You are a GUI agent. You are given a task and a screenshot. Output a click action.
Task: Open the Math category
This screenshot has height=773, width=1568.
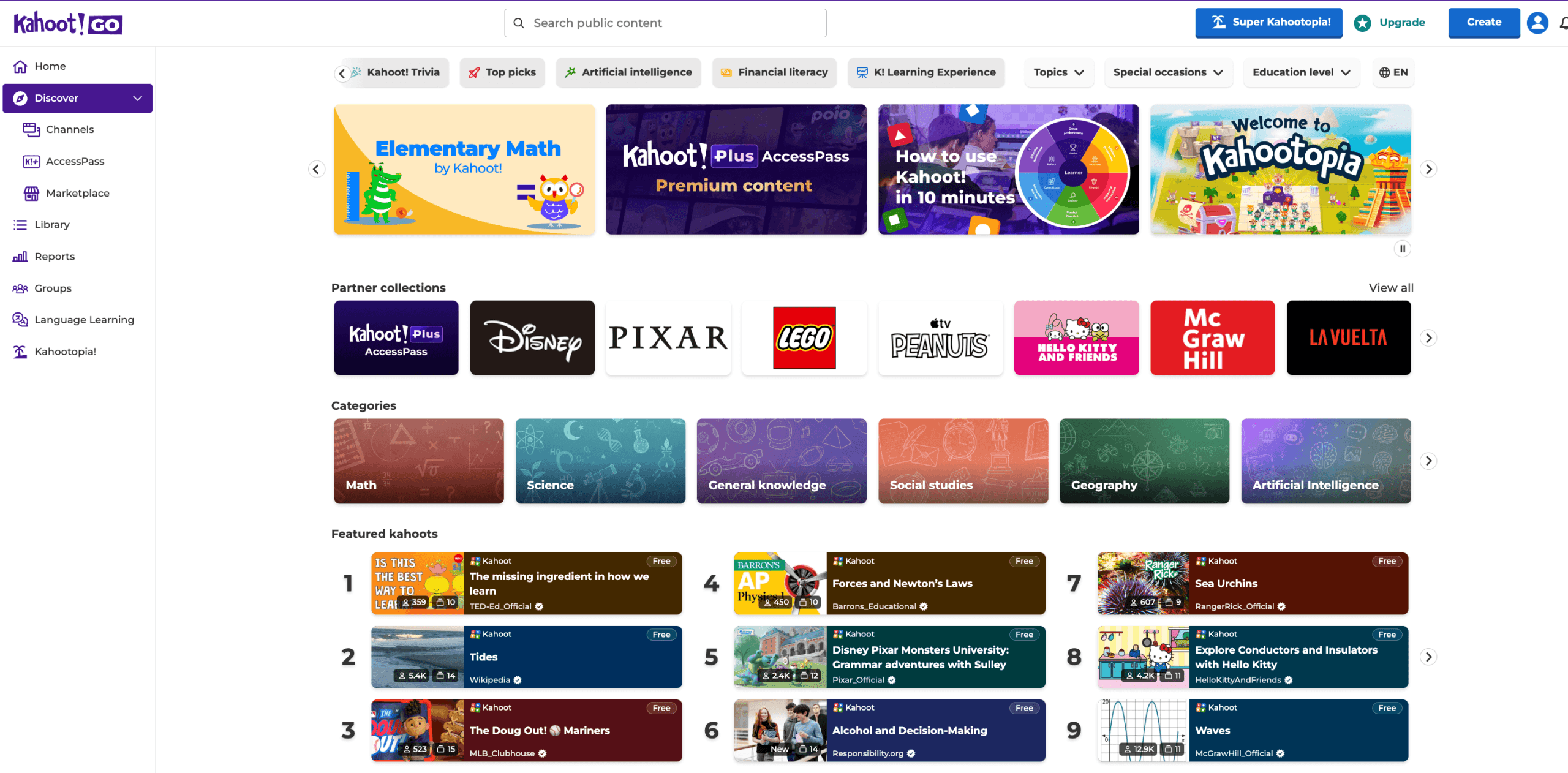click(x=419, y=461)
